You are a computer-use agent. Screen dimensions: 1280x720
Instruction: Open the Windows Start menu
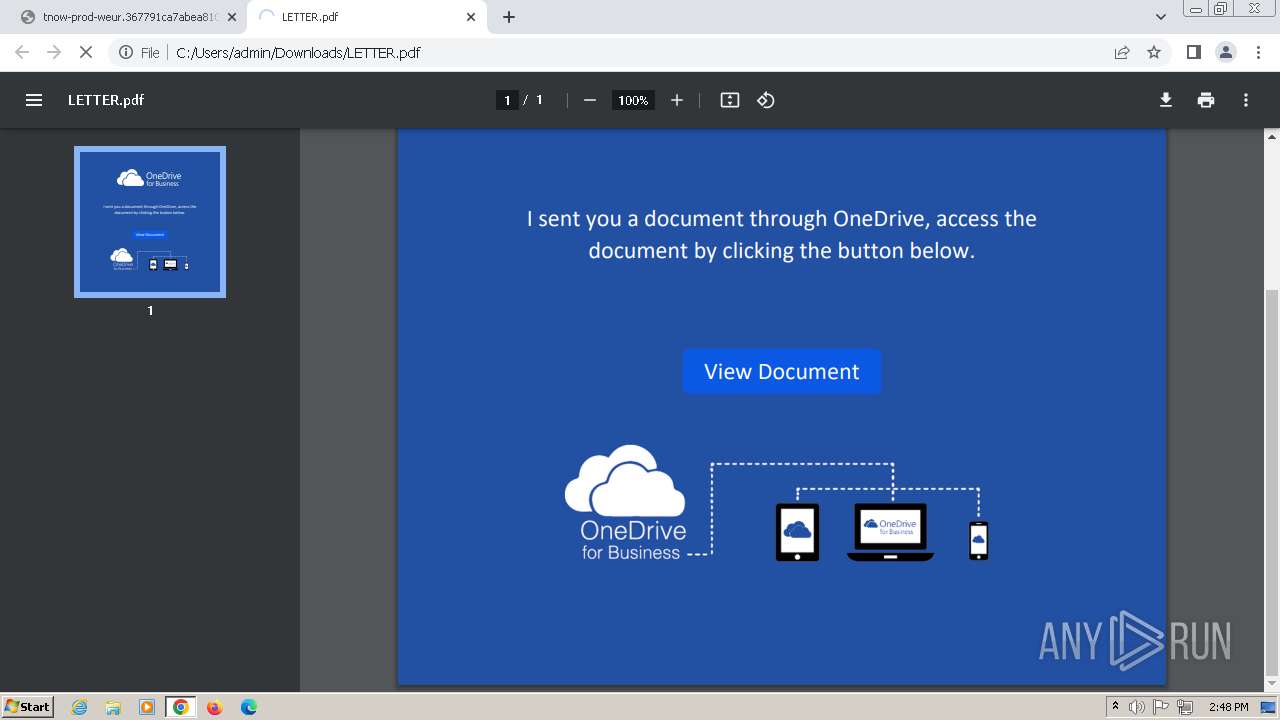coord(27,706)
